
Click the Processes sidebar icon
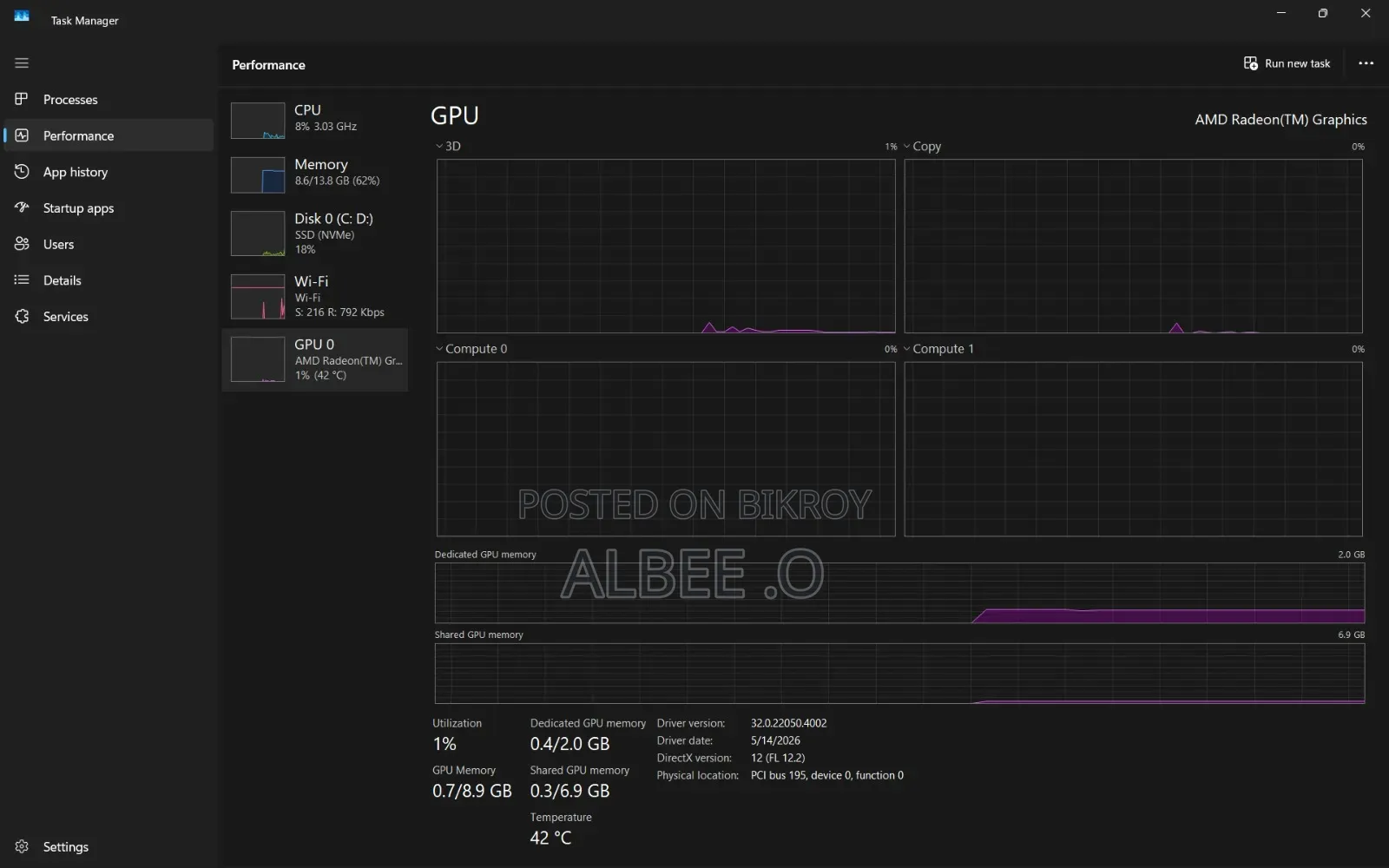pos(22,99)
